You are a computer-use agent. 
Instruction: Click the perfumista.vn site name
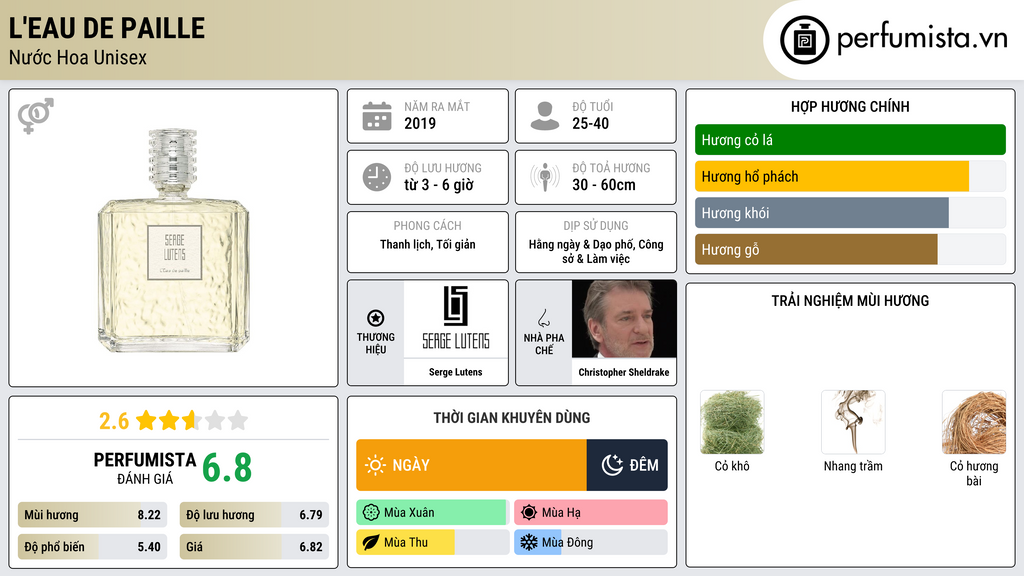pyautogui.click(x=922, y=39)
